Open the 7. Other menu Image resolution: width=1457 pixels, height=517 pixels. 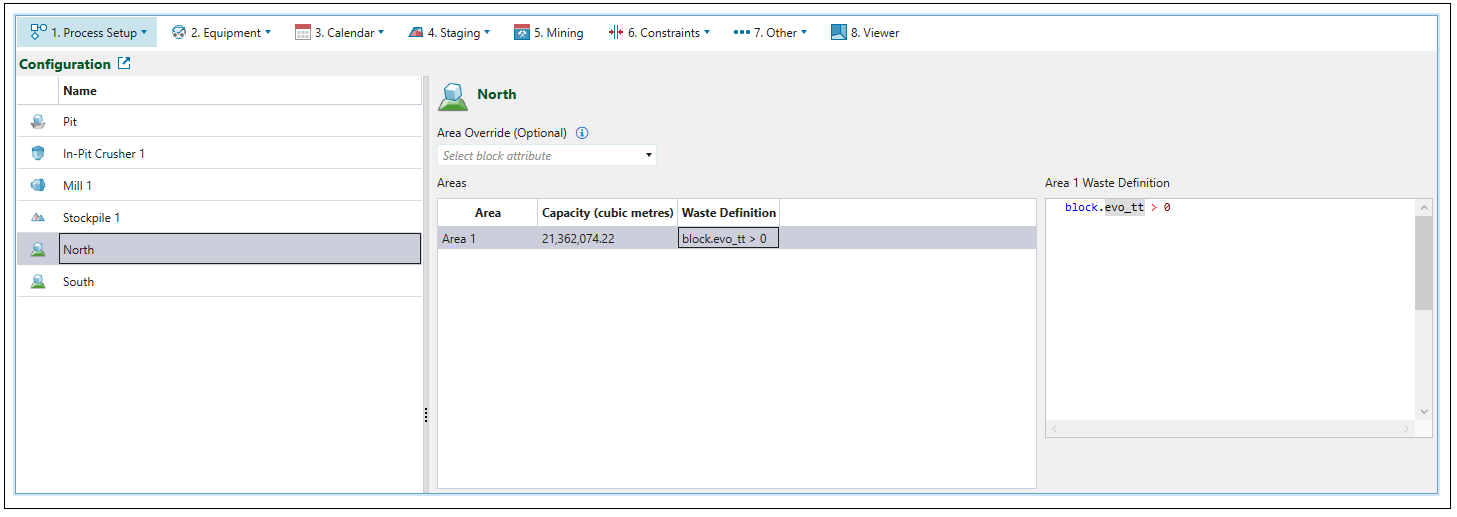point(770,33)
